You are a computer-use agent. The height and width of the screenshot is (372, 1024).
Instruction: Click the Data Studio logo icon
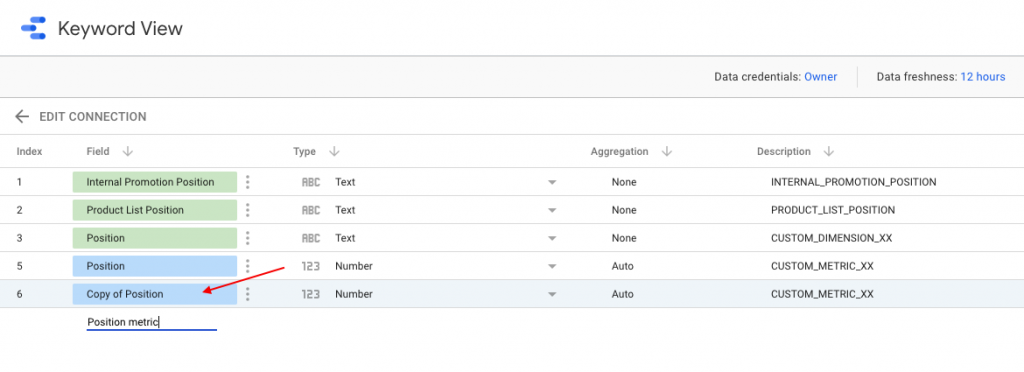[x=33, y=29]
